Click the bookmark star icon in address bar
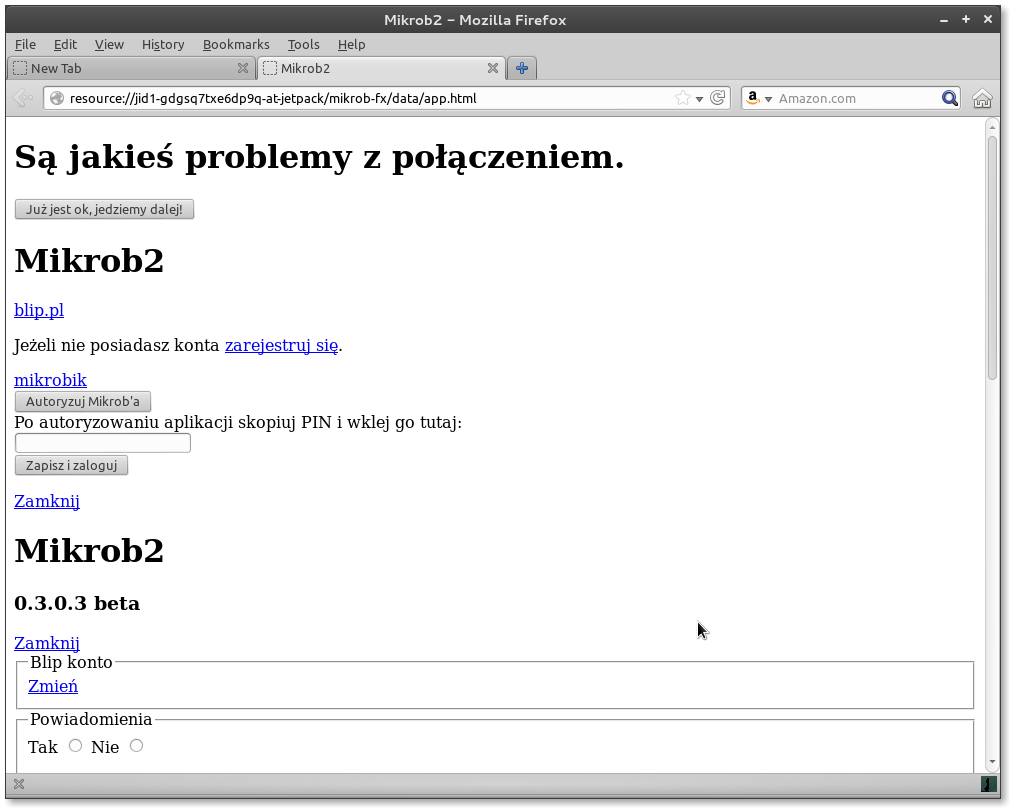1010x808 pixels. [x=682, y=98]
